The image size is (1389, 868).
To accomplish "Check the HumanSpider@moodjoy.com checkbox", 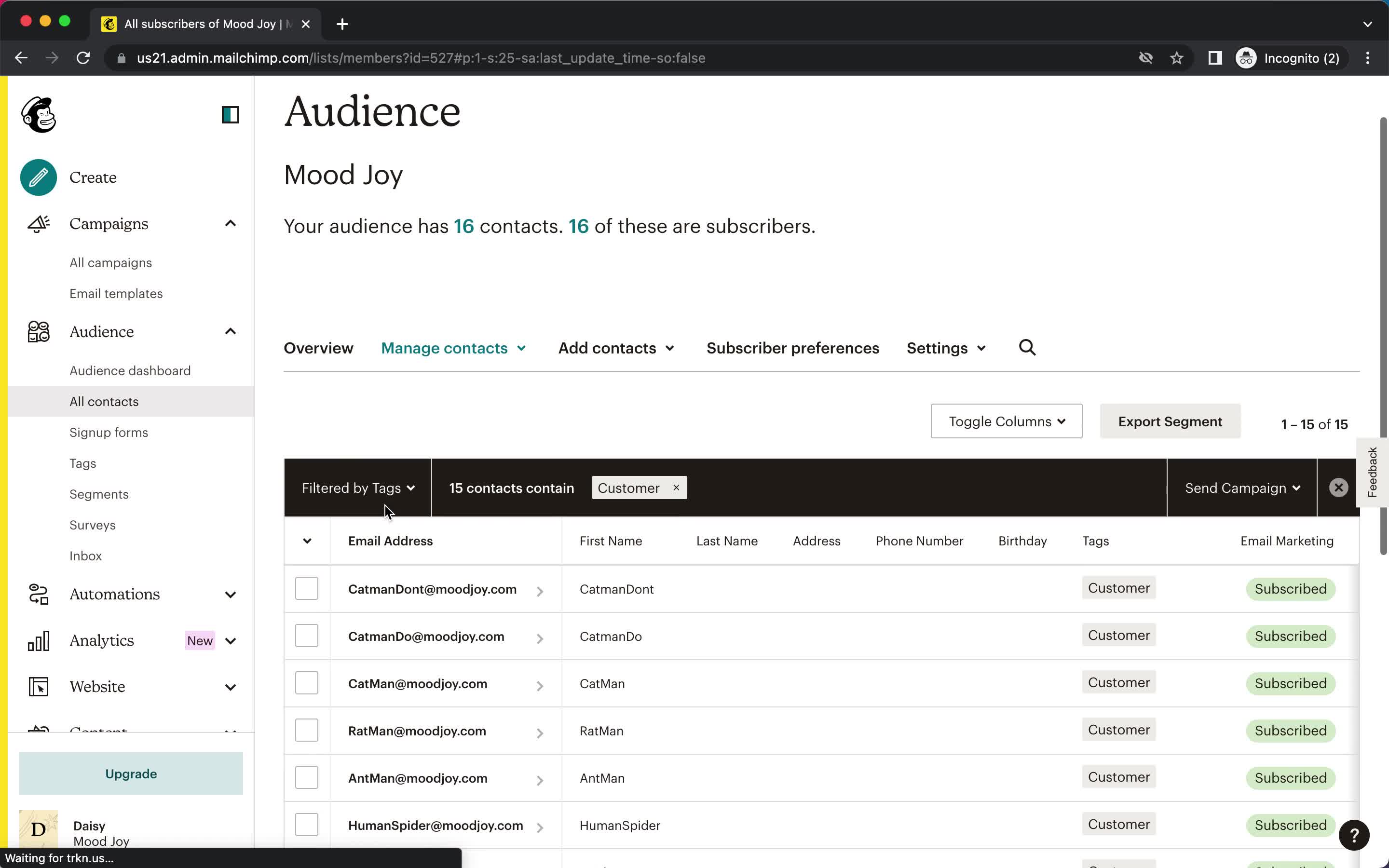I will coord(307,825).
